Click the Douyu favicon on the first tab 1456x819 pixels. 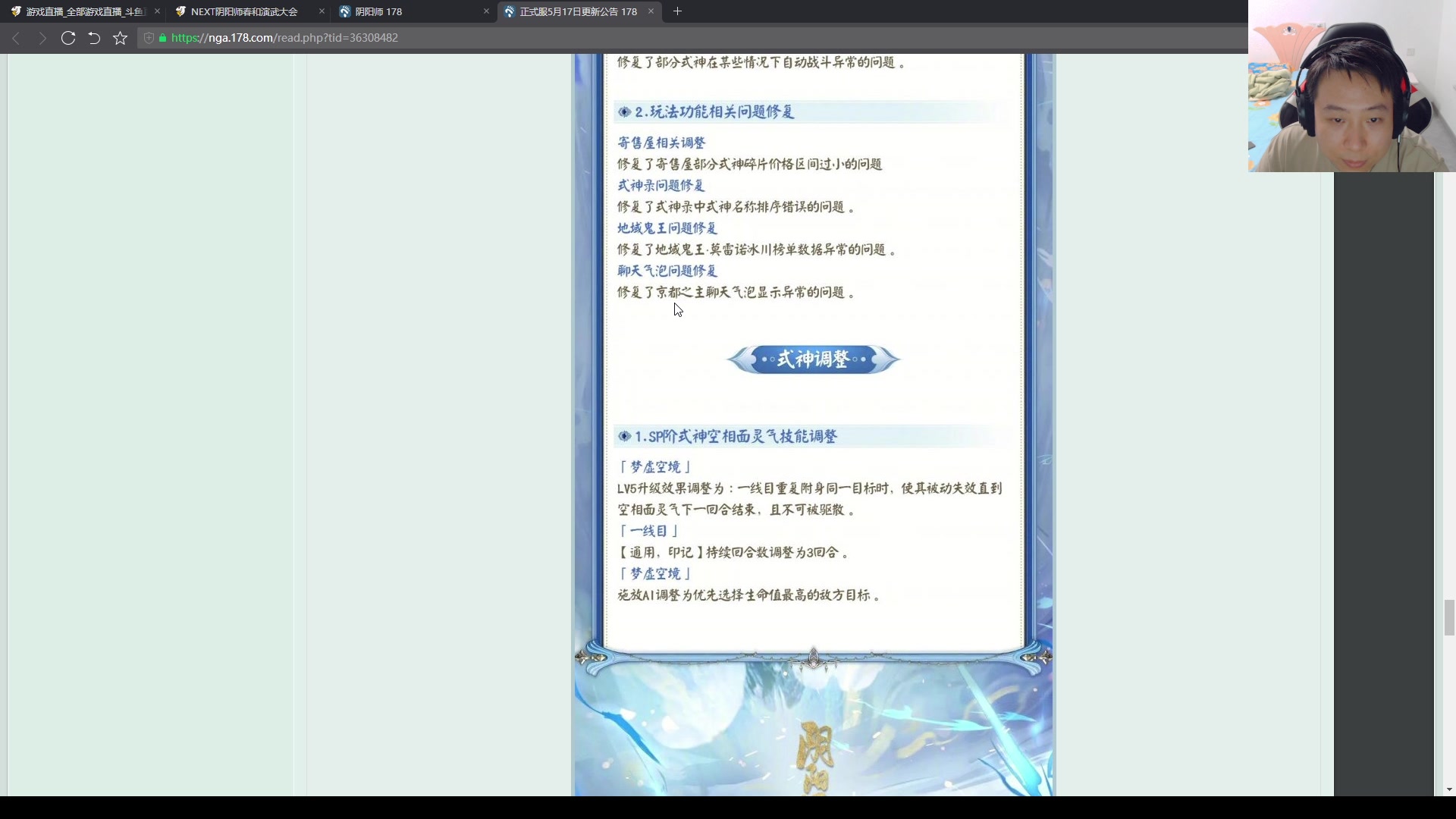click(x=15, y=11)
